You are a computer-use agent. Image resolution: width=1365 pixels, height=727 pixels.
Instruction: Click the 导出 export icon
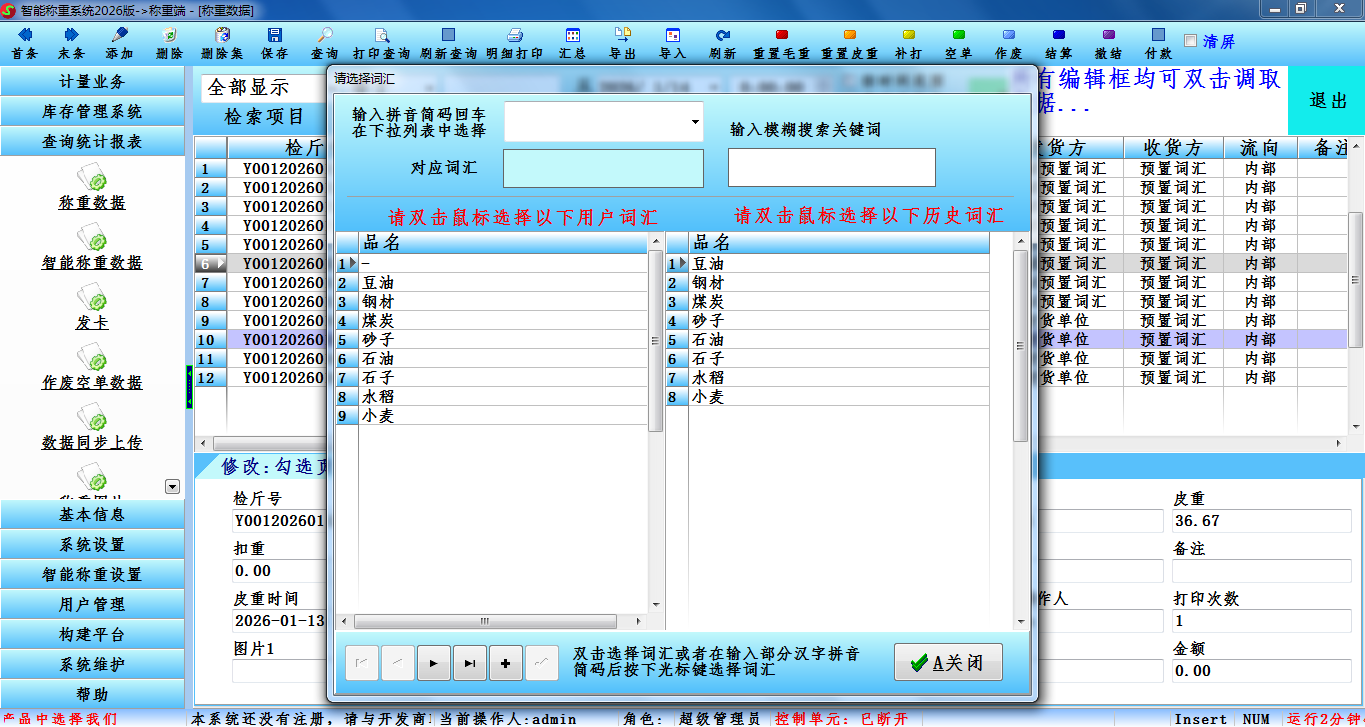tap(623, 36)
